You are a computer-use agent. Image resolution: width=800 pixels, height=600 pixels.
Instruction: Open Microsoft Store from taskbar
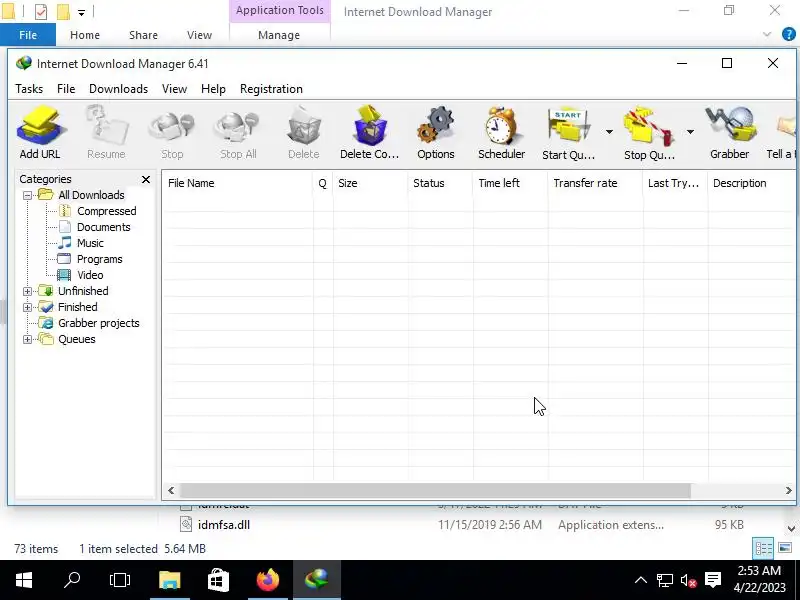coord(218,580)
